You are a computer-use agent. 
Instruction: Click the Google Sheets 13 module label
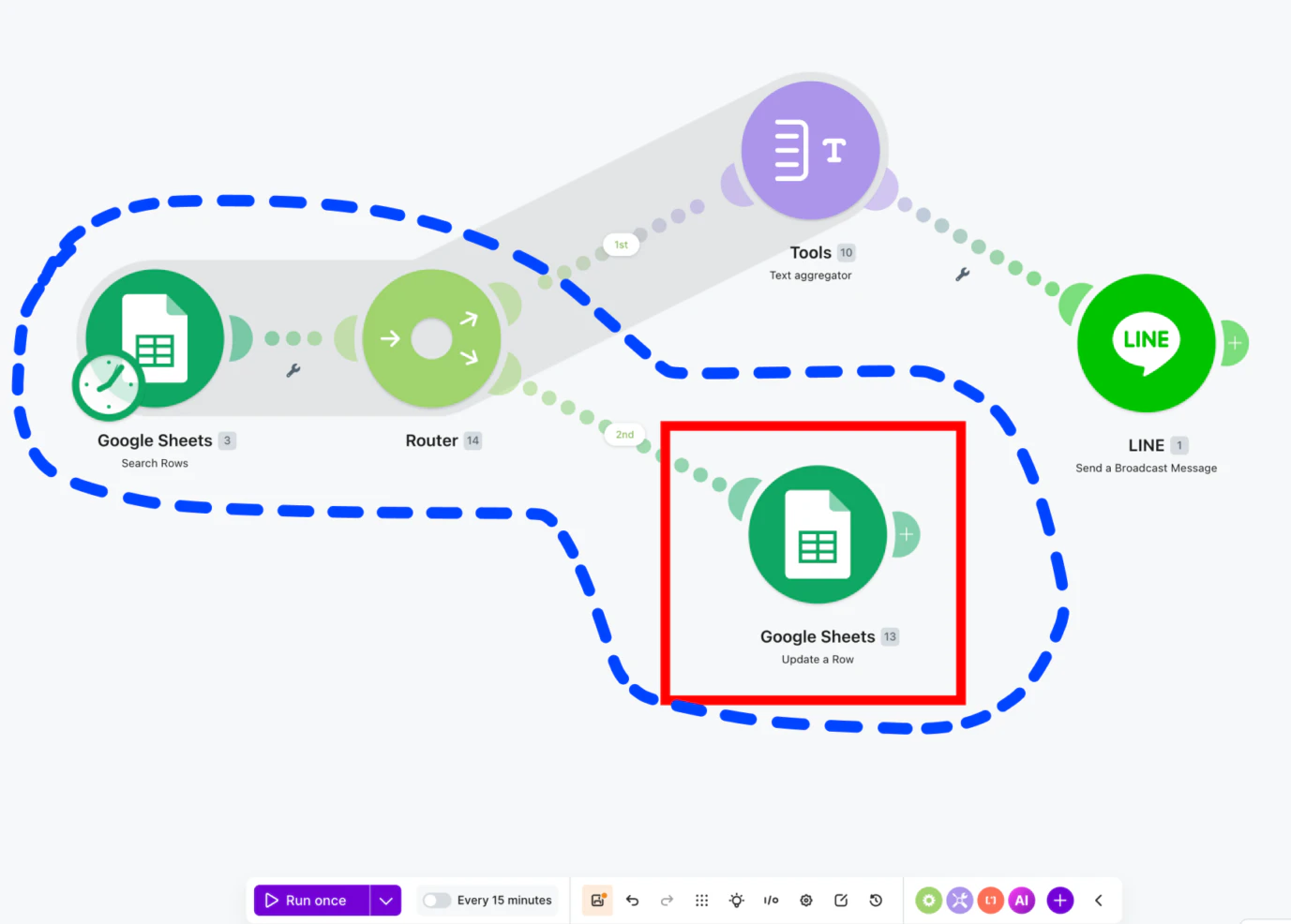[818, 637]
